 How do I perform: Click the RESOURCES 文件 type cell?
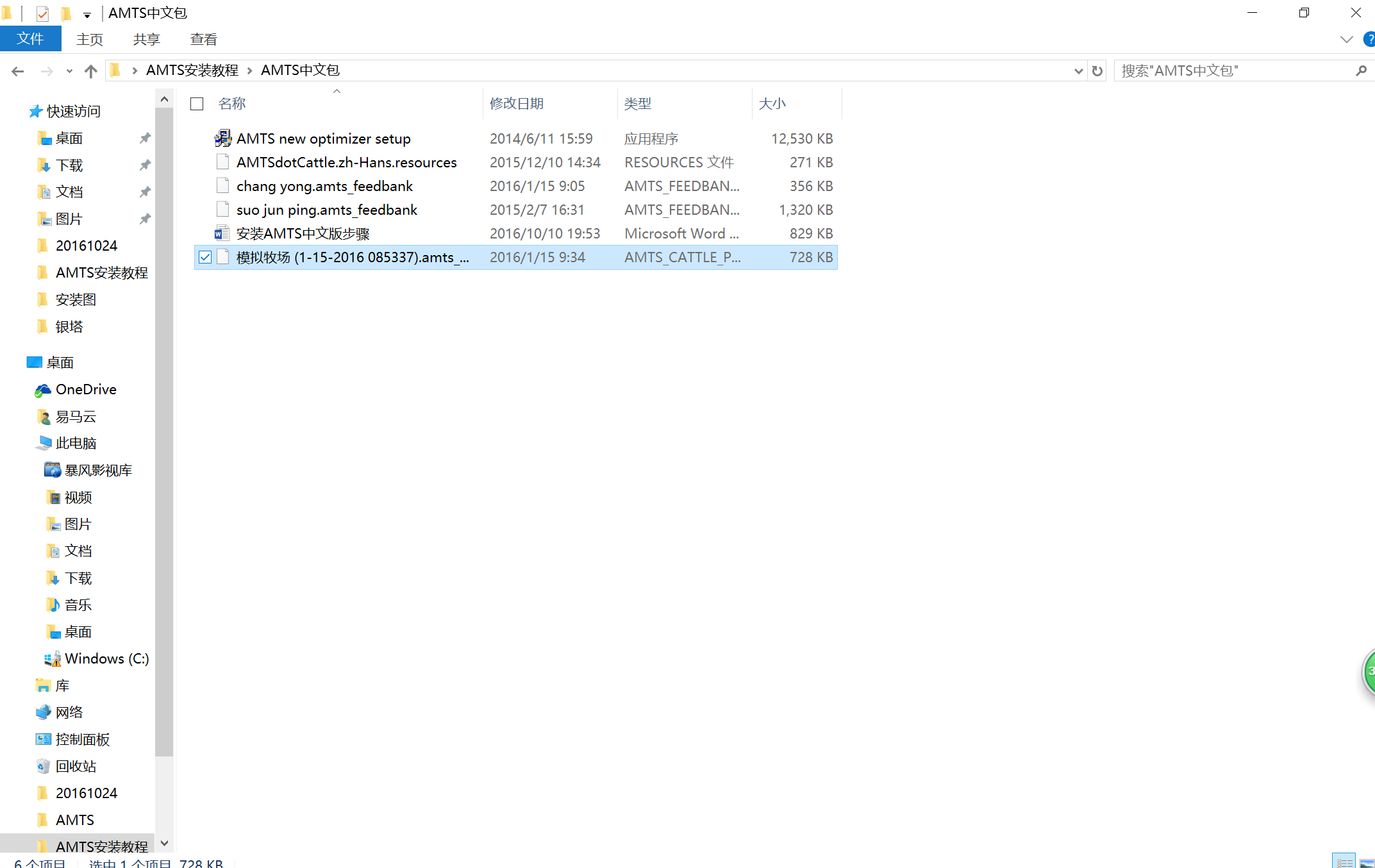(x=679, y=162)
